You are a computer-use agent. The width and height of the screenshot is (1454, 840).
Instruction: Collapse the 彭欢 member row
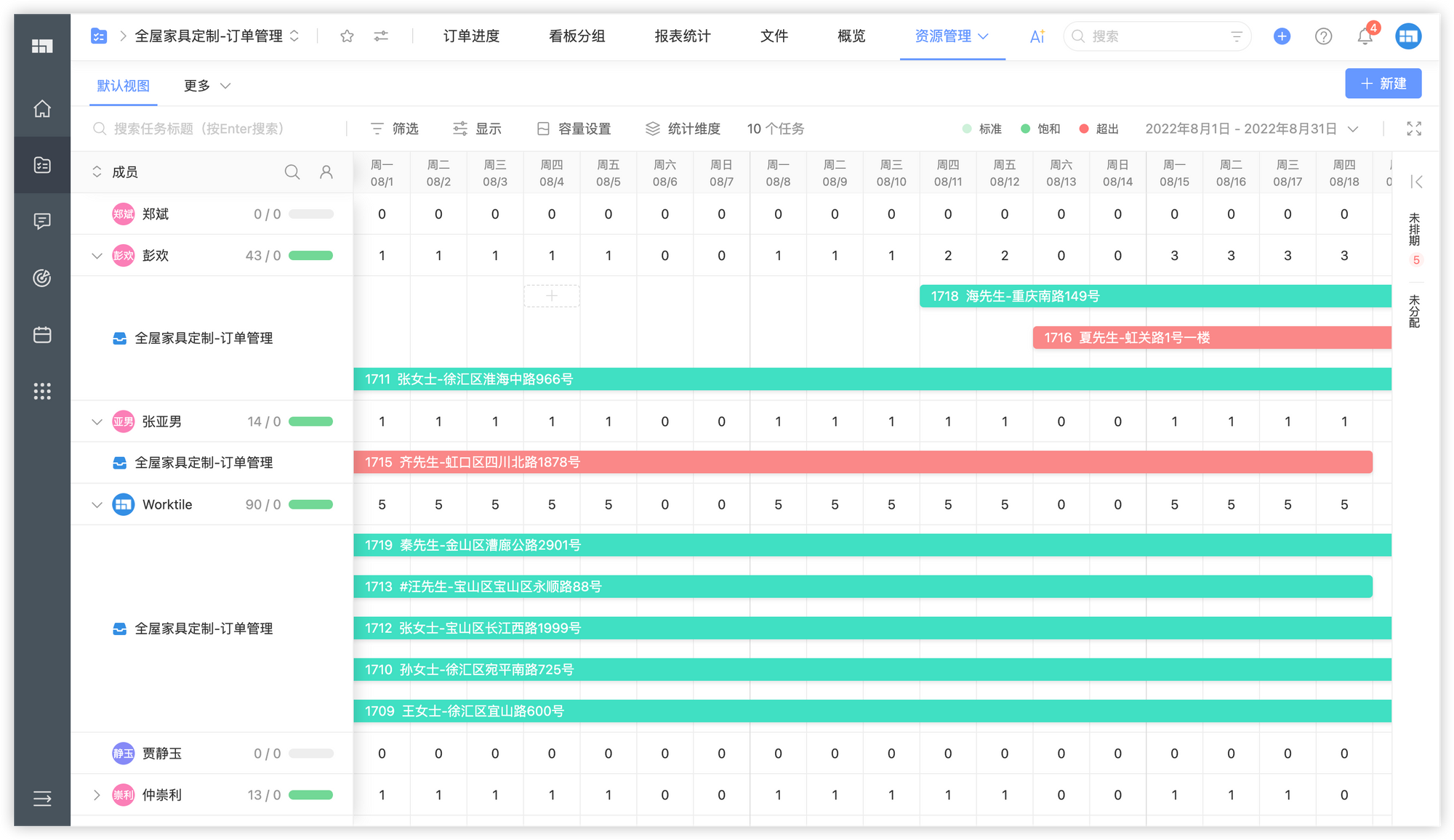coord(97,256)
